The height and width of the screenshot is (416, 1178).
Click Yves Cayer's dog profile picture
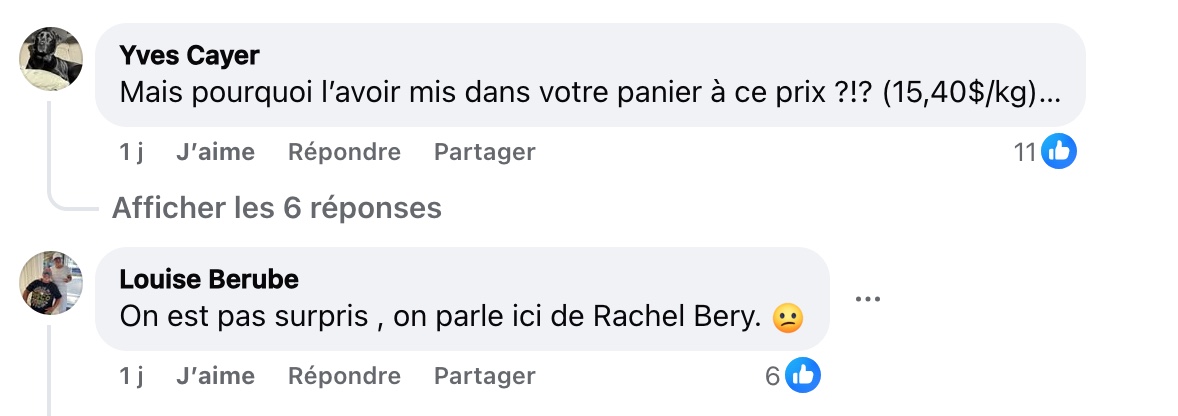coord(51,59)
